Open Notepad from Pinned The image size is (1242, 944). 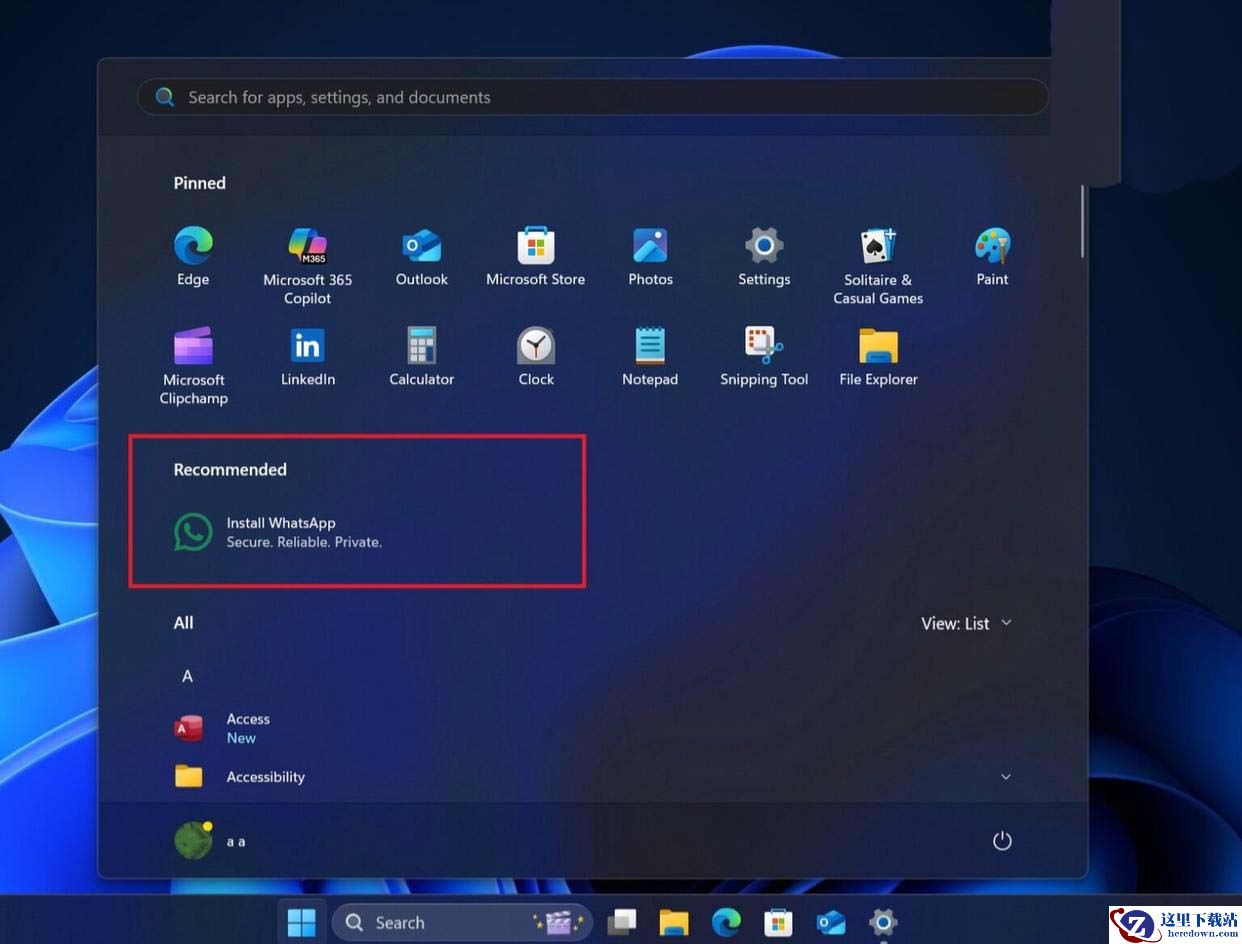pos(650,357)
